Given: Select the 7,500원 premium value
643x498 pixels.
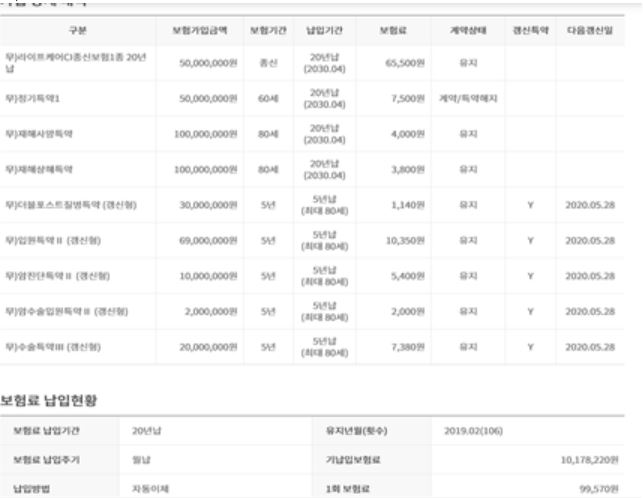Looking at the screenshot, I should (x=408, y=98).
